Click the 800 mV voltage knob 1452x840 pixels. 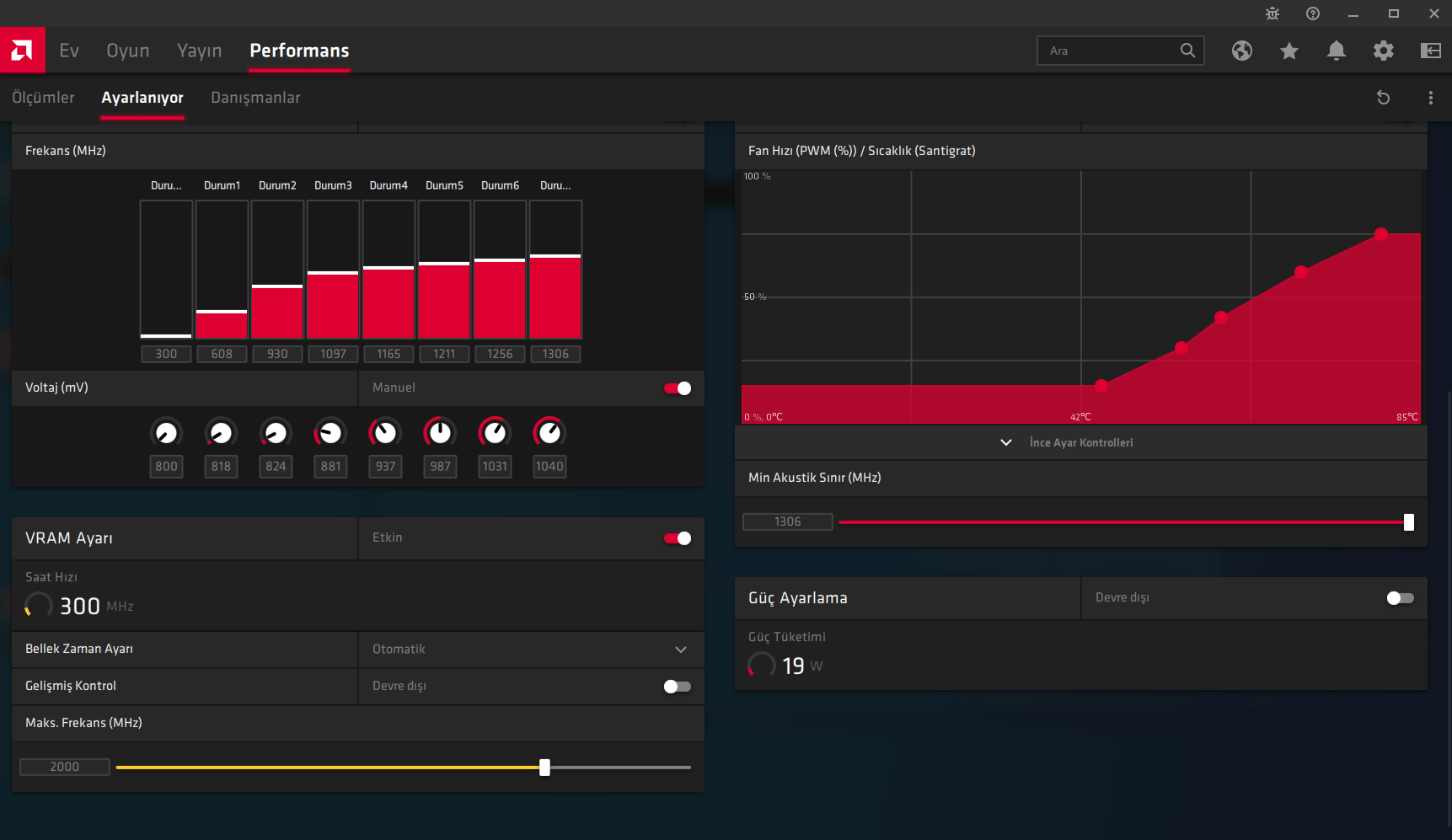(166, 433)
